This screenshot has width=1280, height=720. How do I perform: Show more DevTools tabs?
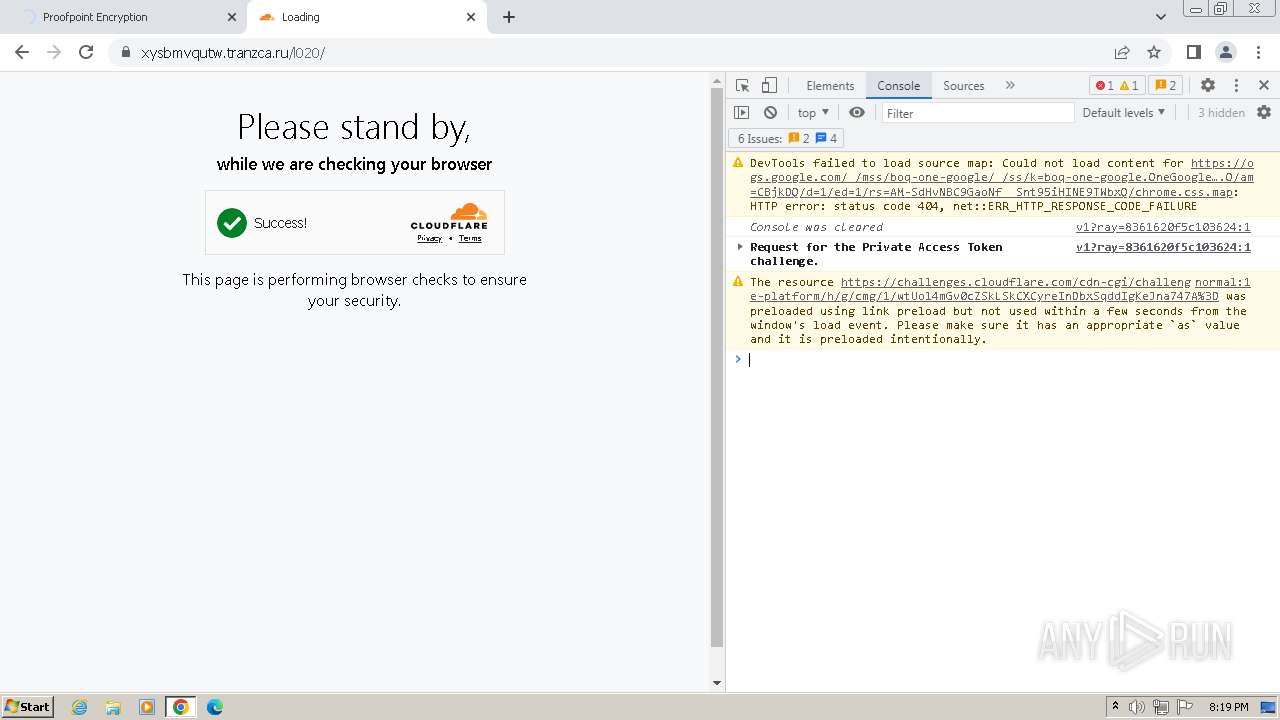click(x=1010, y=86)
